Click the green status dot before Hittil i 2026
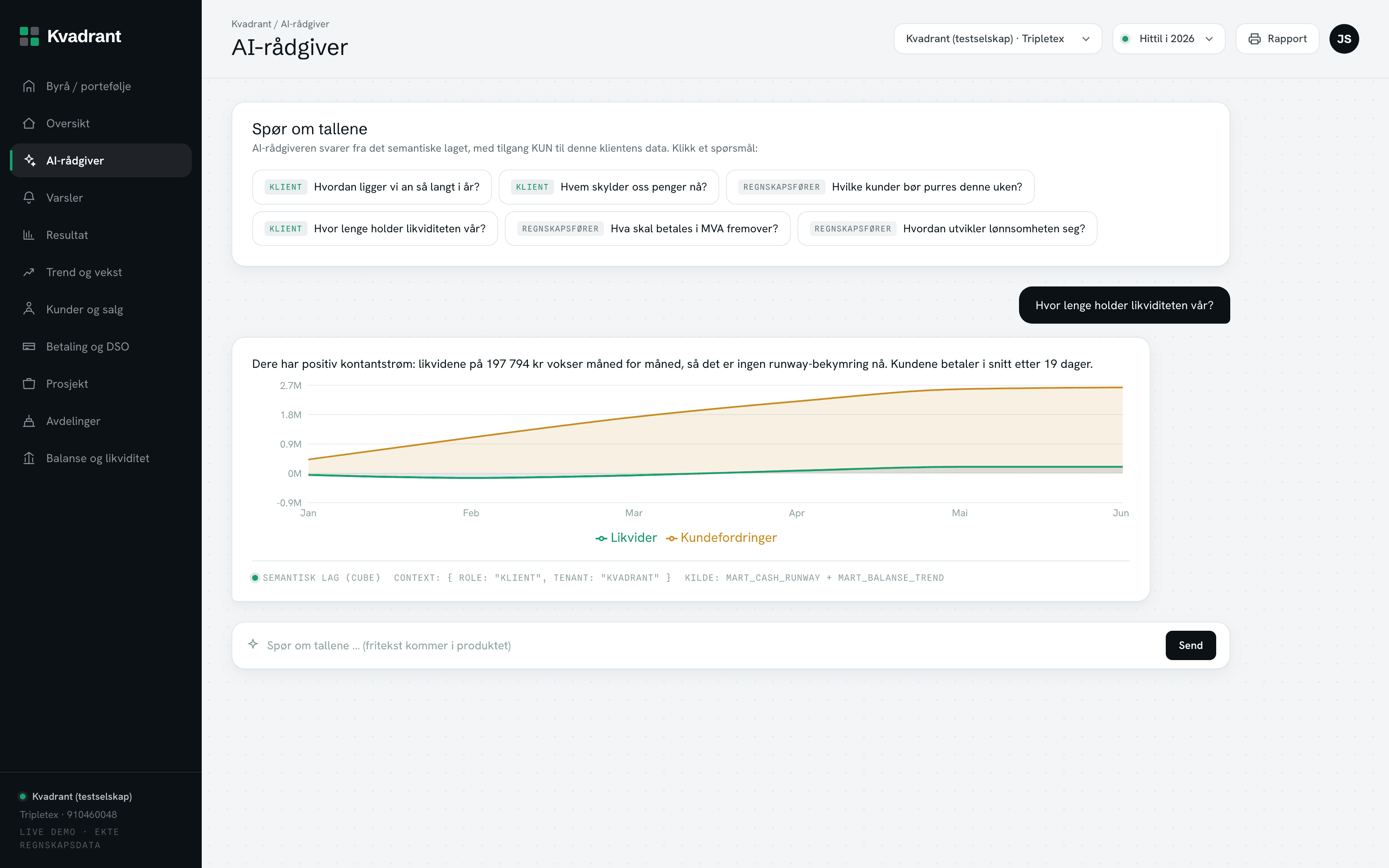The height and width of the screenshot is (868, 1389). point(1126,39)
